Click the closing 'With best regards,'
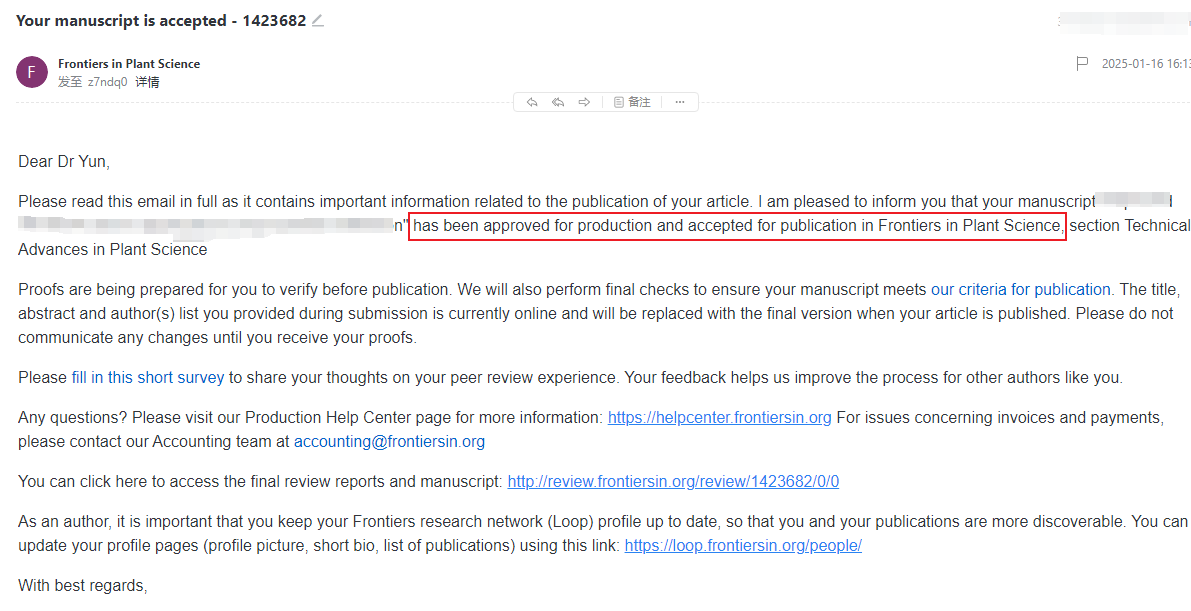This screenshot has width=1191, height=611. [x=83, y=586]
